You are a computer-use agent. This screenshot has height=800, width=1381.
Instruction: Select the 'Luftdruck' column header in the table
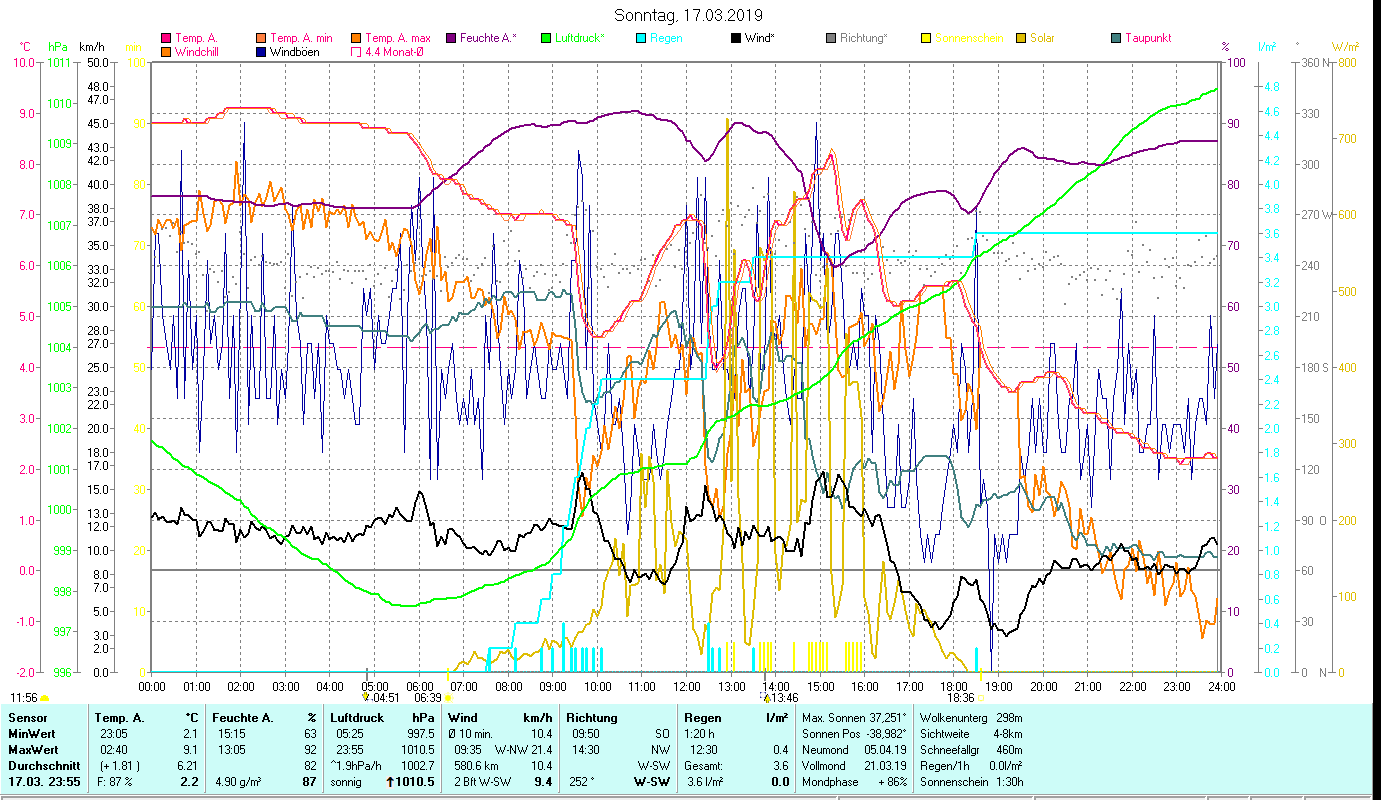pyautogui.click(x=356, y=717)
